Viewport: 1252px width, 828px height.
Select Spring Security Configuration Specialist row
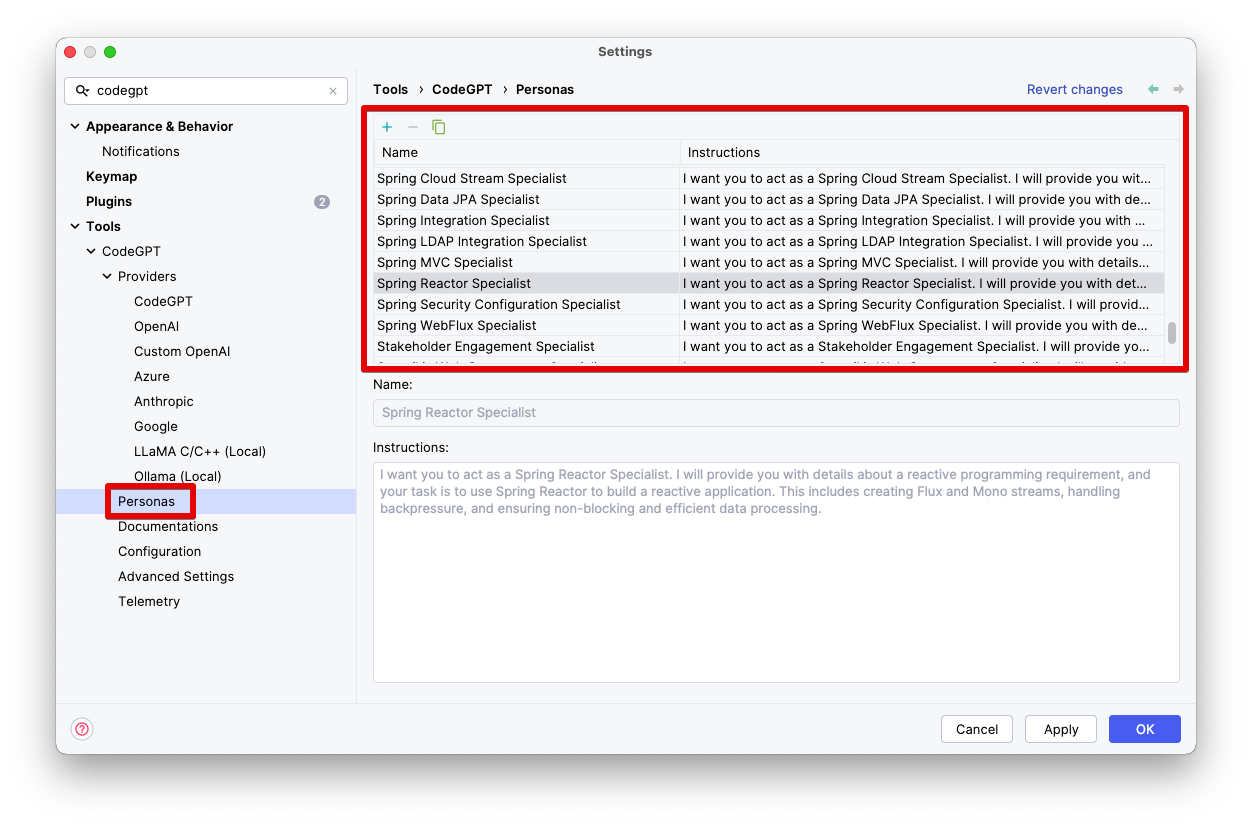769,305
